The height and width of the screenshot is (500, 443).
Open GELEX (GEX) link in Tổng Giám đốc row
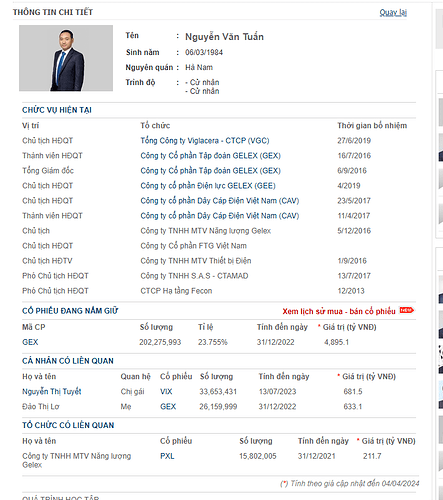point(210,171)
